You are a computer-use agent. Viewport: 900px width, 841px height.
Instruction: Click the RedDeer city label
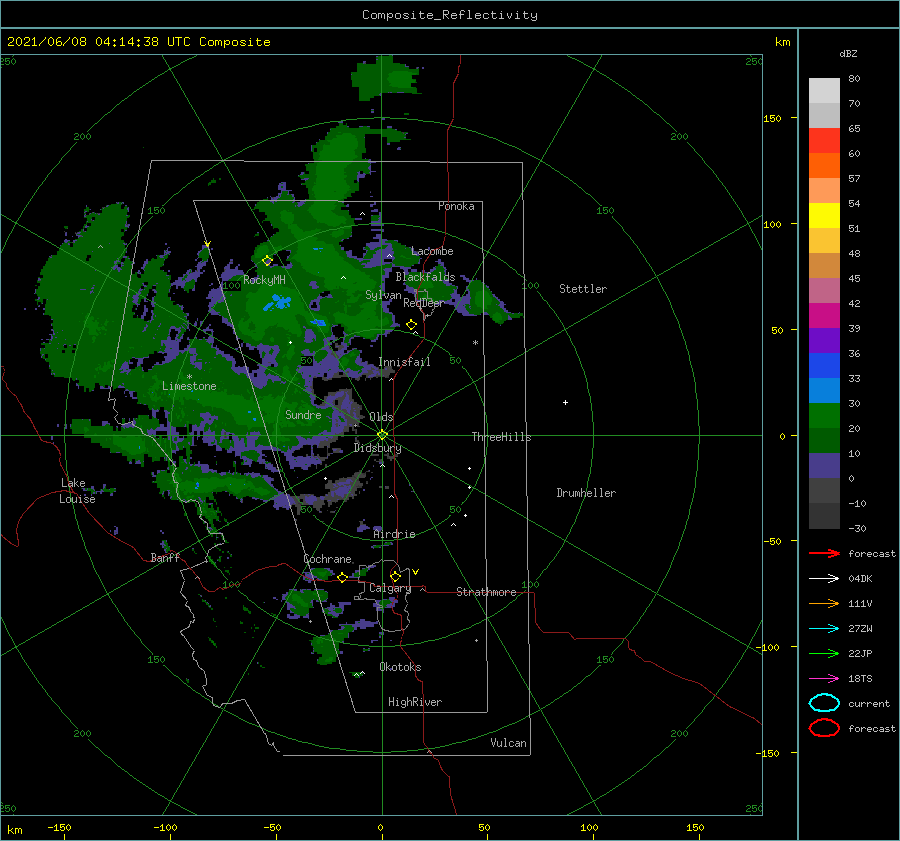pyautogui.click(x=424, y=303)
